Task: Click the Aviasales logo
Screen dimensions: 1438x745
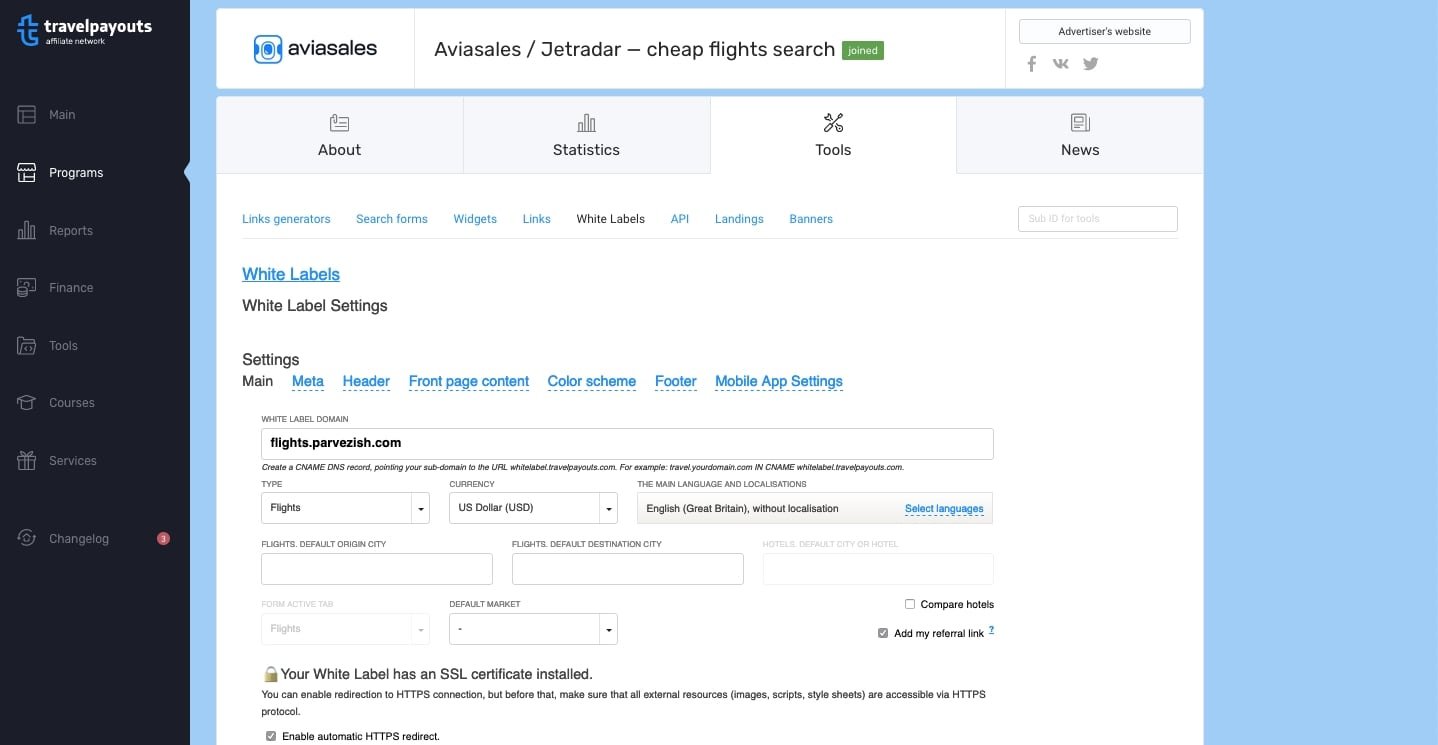Action: (315, 48)
